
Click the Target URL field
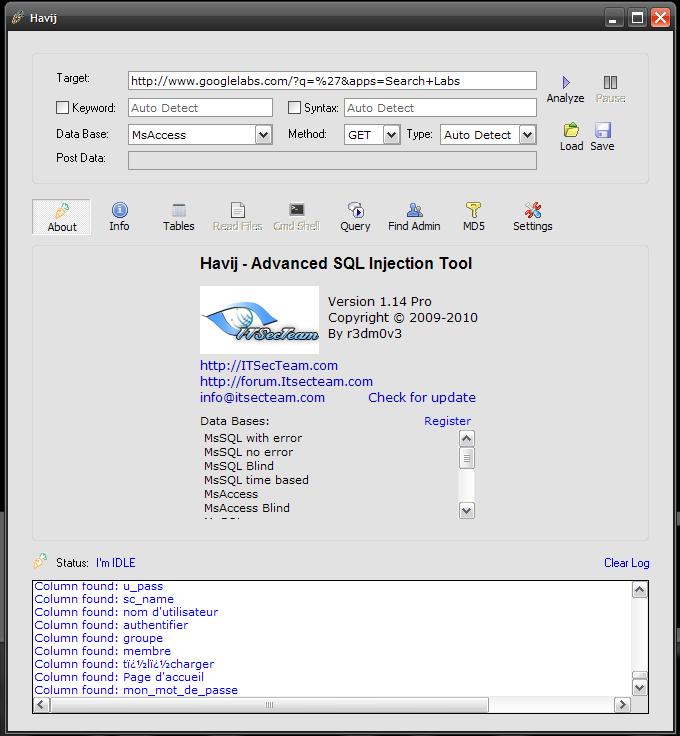click(x=332, y=81)
